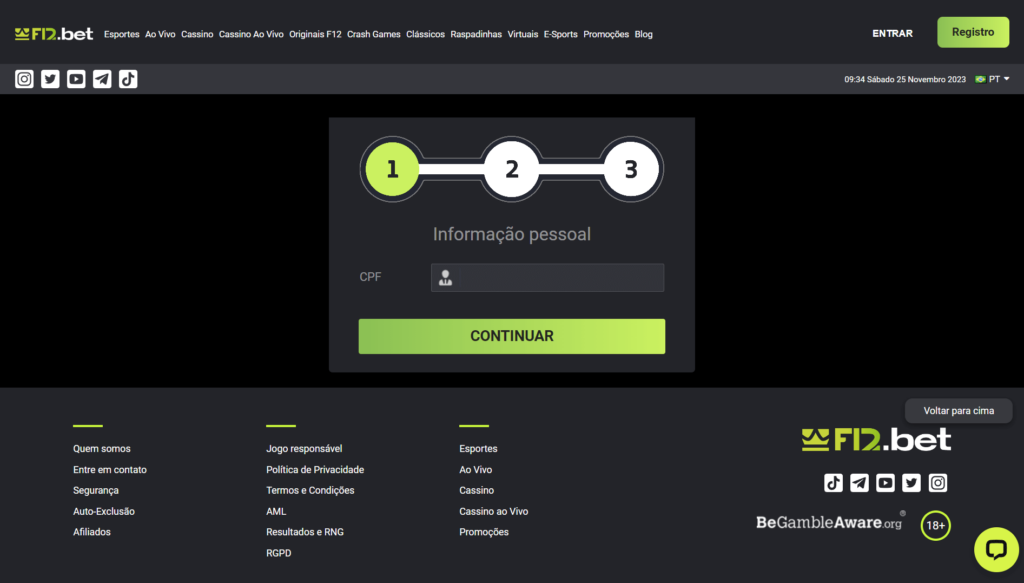Open Telegram icon in top social bar
Image resolution: width=1024 pixels, height=583 pixels.
(102, 79)
